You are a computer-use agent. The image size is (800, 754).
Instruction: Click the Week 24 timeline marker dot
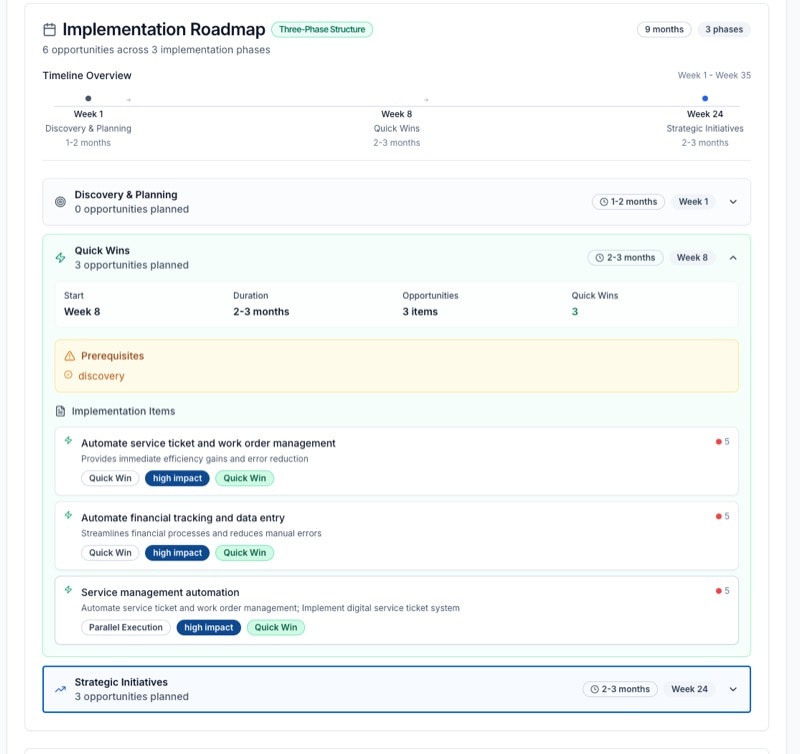705,98
